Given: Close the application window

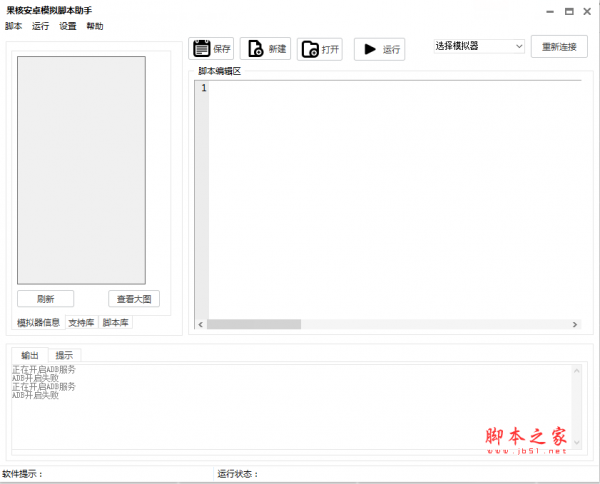Looking at the screenshot, I should (x=587, y=12).
